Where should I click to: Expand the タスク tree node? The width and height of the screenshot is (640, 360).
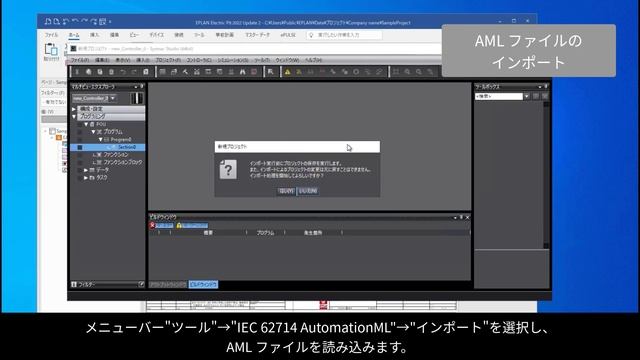point(86,178)
